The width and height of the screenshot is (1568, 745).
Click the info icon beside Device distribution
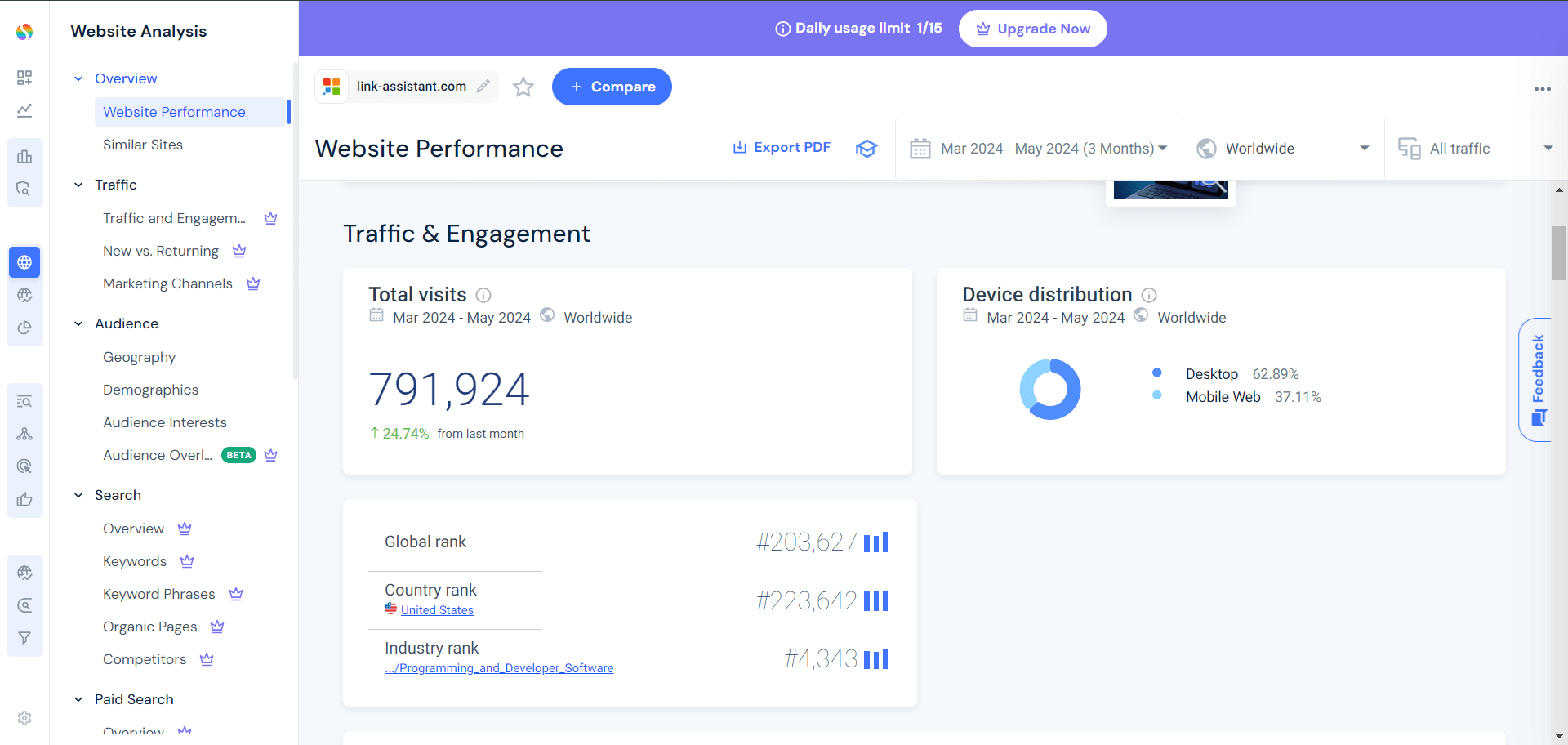pos(1148,295)
